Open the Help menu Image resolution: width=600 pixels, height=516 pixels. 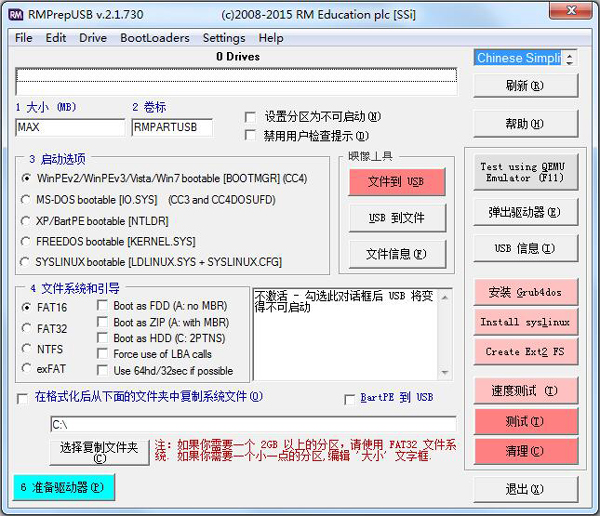pos(271,38)
